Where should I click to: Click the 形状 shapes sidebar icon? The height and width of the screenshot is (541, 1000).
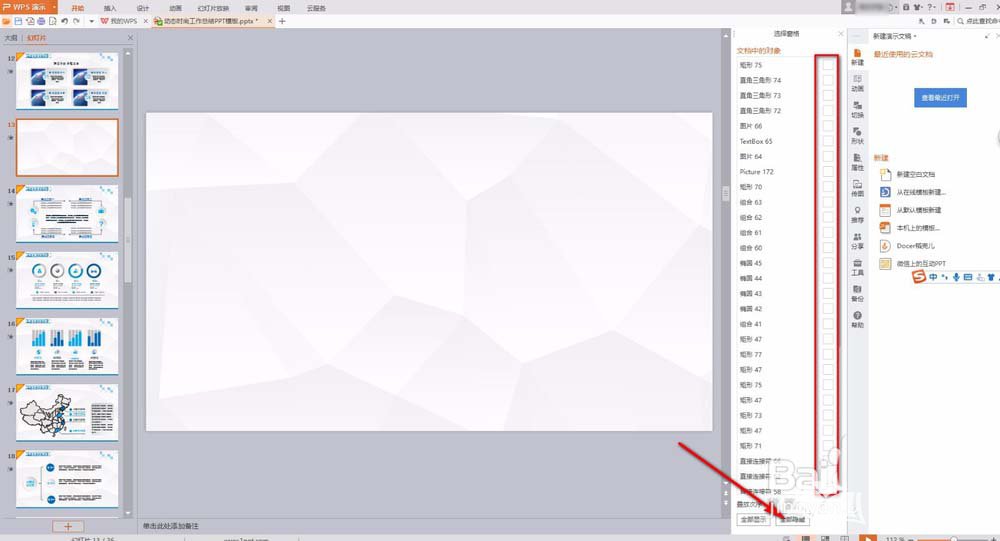[857, 135]
